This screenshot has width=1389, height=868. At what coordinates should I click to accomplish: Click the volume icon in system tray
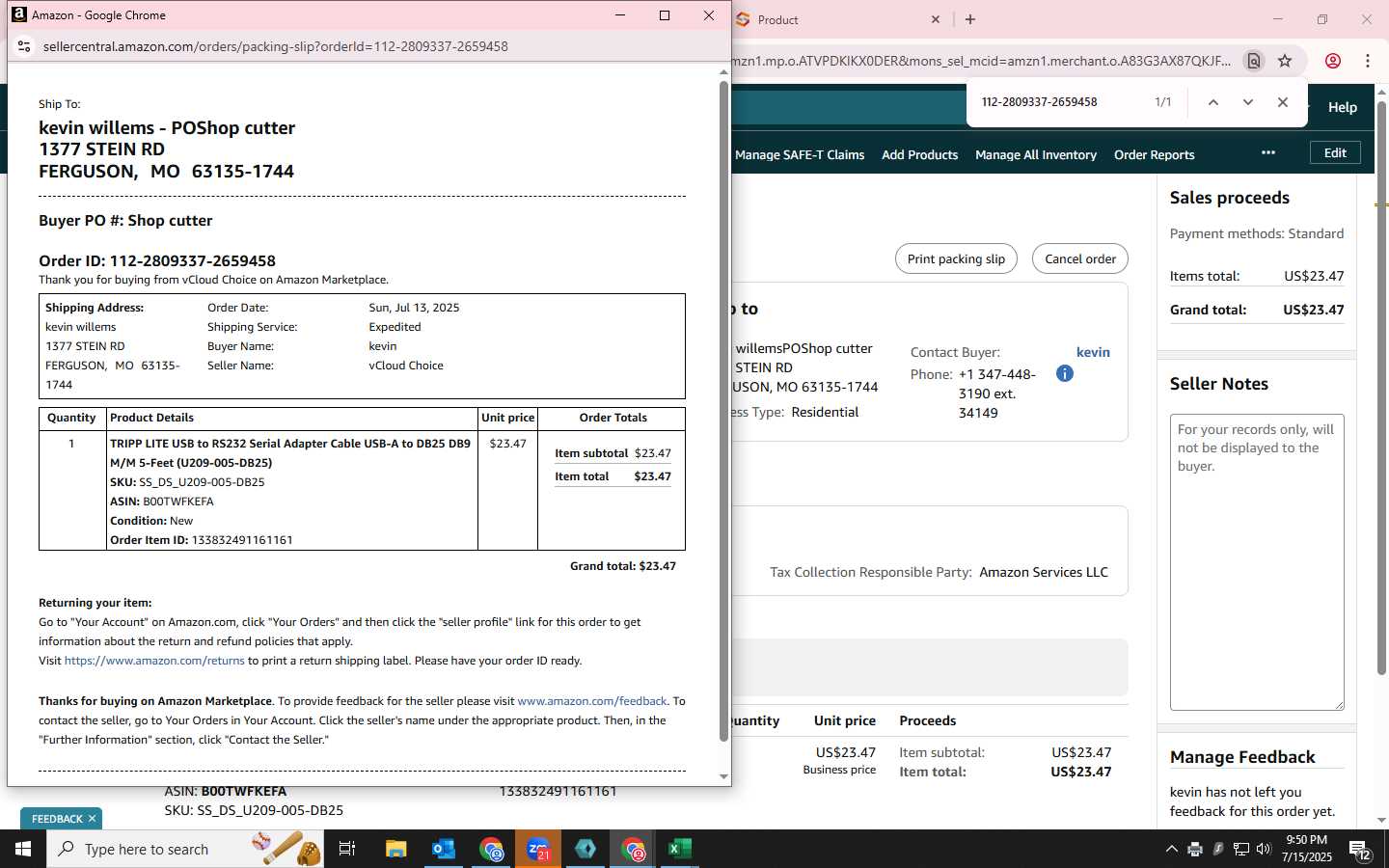pos(1264,849)
